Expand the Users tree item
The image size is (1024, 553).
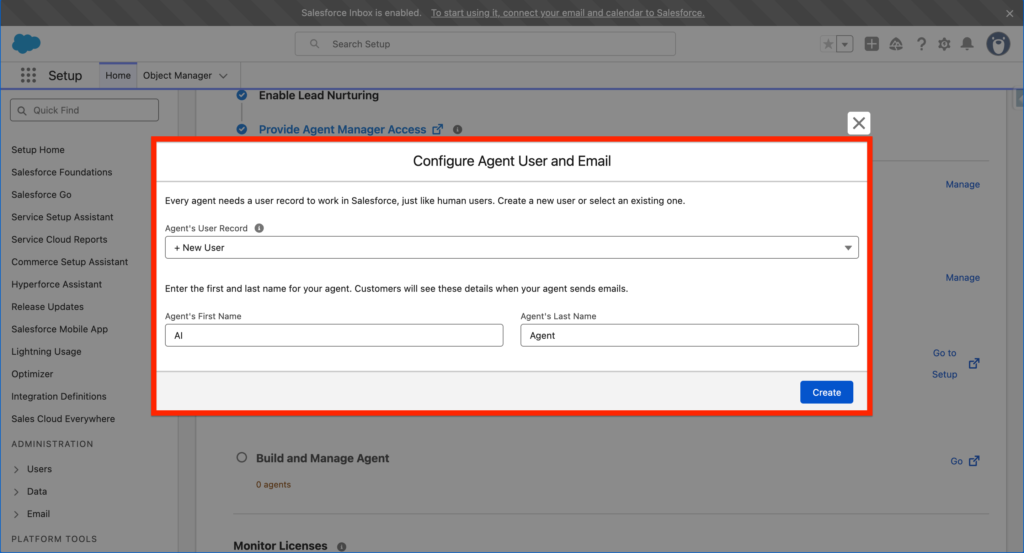[17, 469]
